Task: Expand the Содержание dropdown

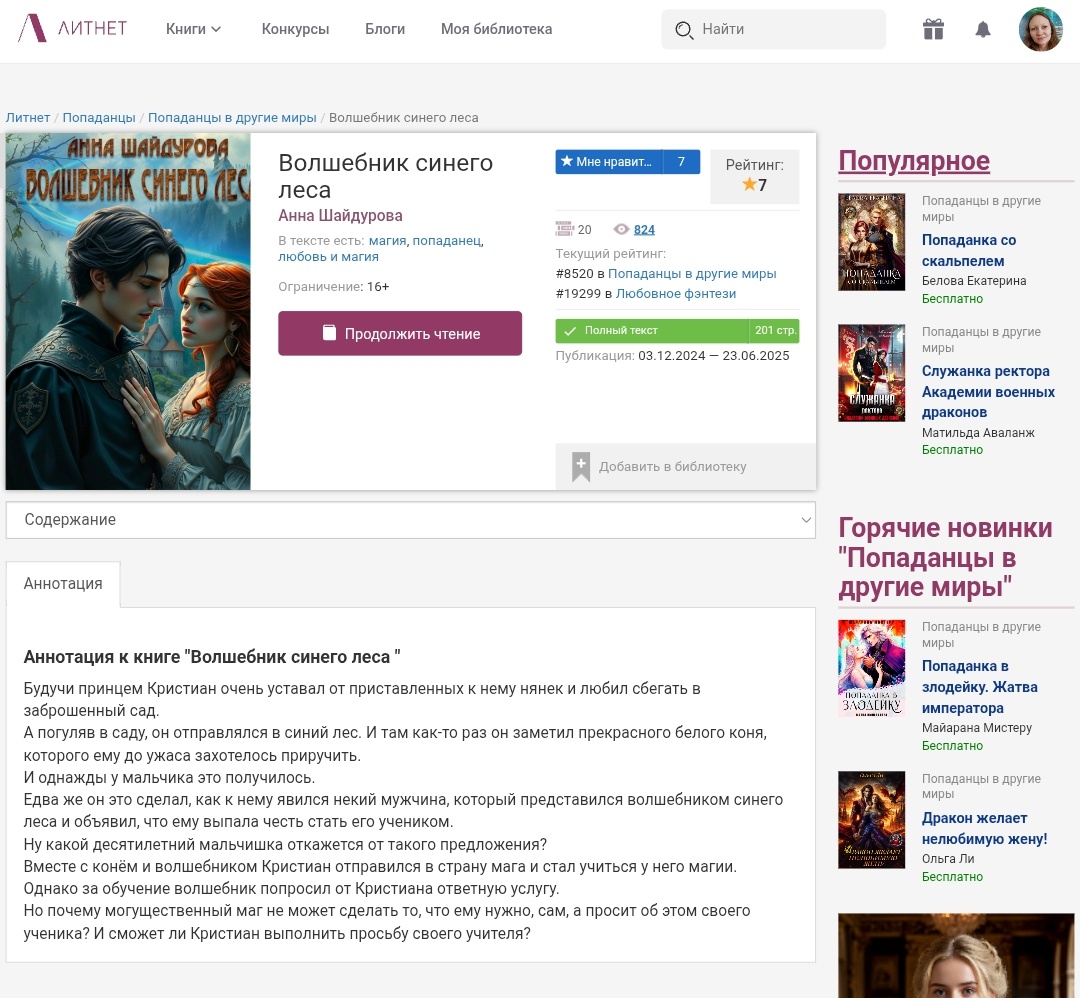Action: point(411,520)
